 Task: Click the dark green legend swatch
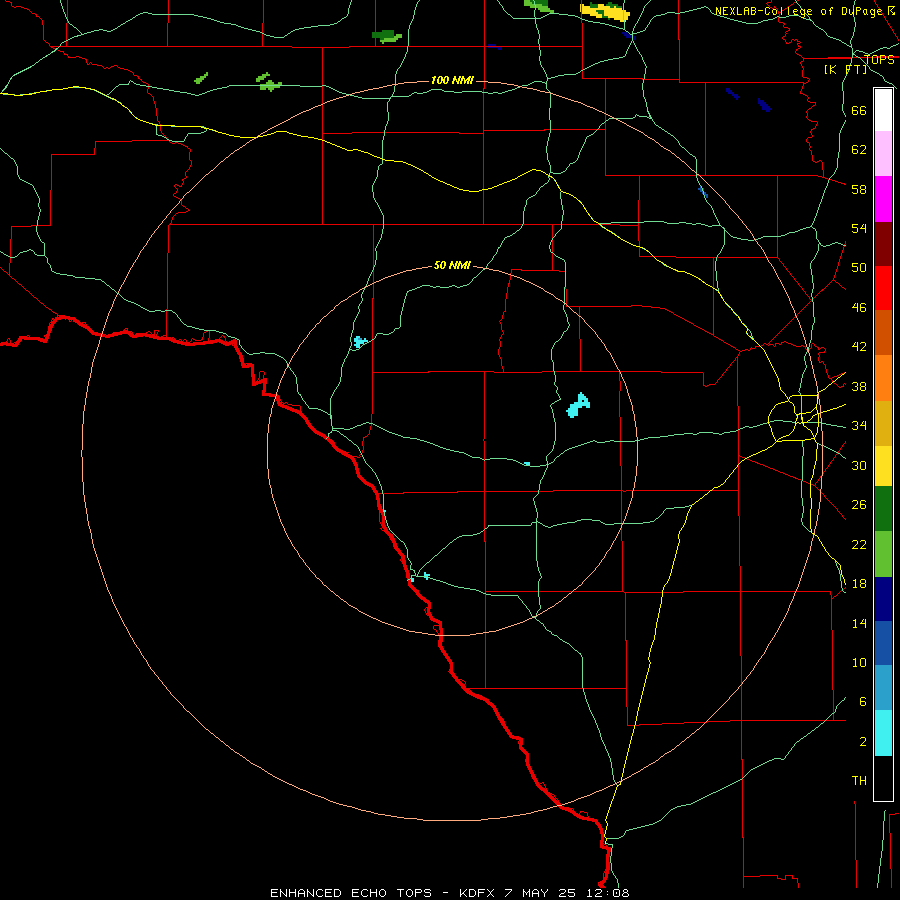[x=883, y=509]
